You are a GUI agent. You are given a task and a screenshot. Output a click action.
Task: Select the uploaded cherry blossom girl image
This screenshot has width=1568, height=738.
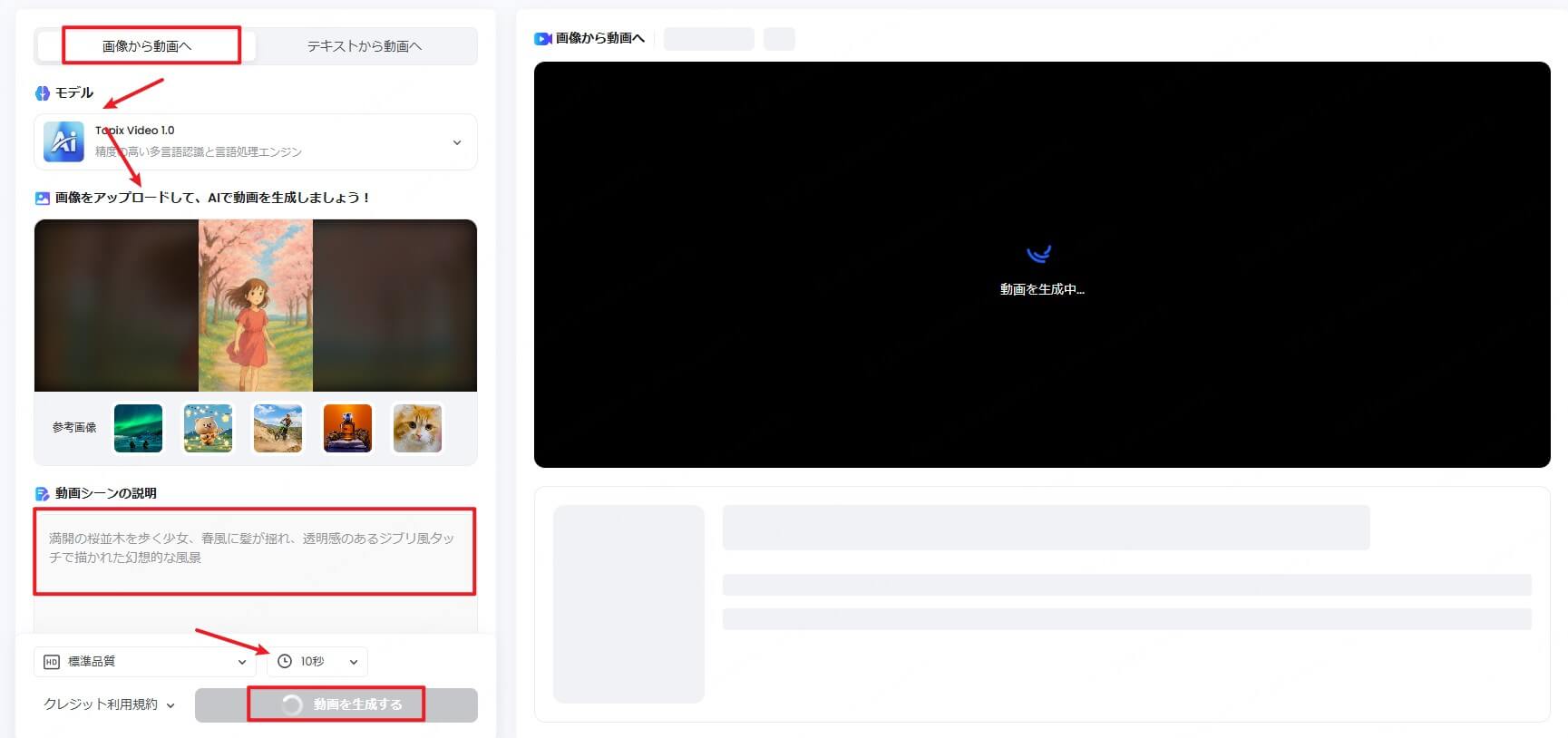[256, 306]
